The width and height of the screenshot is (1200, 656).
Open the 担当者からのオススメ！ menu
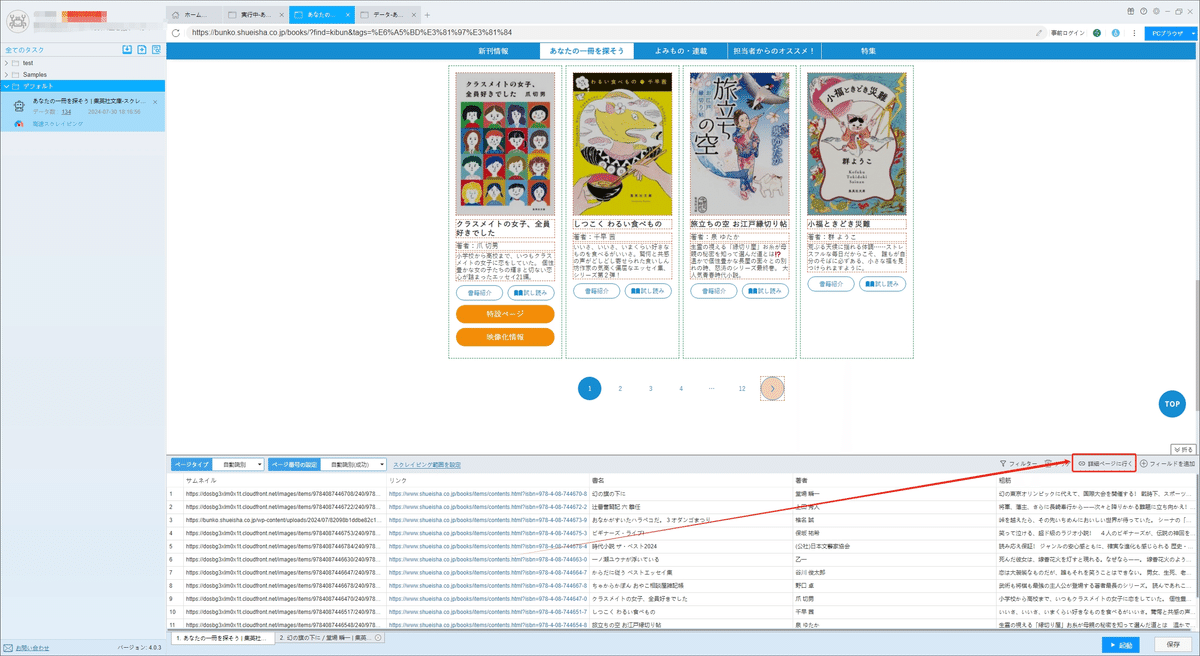pos(775,51)
